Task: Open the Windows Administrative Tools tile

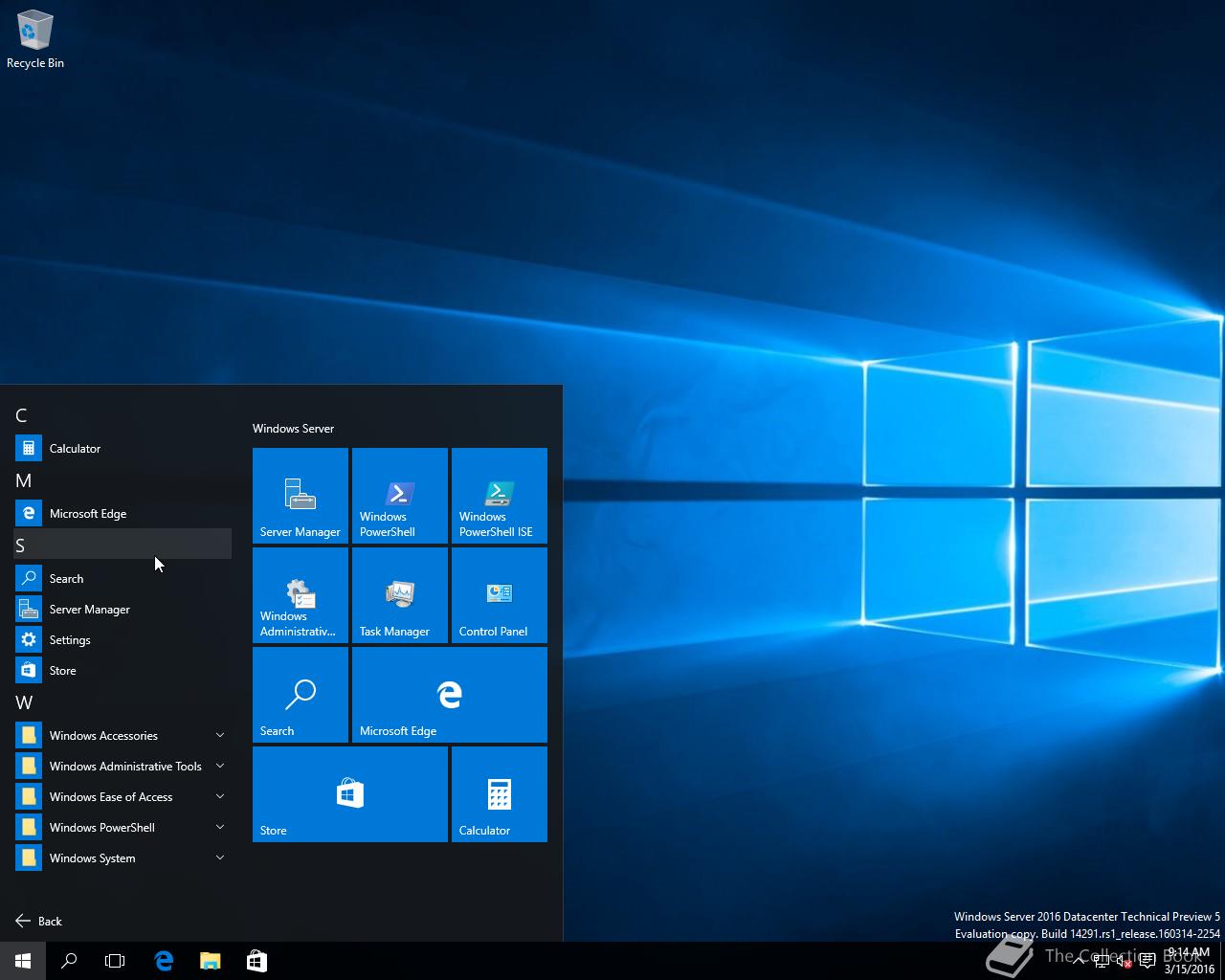Action: pos(301,595)
